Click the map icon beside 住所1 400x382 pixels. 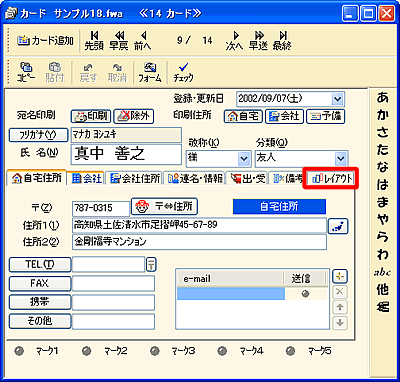[338, 226]
